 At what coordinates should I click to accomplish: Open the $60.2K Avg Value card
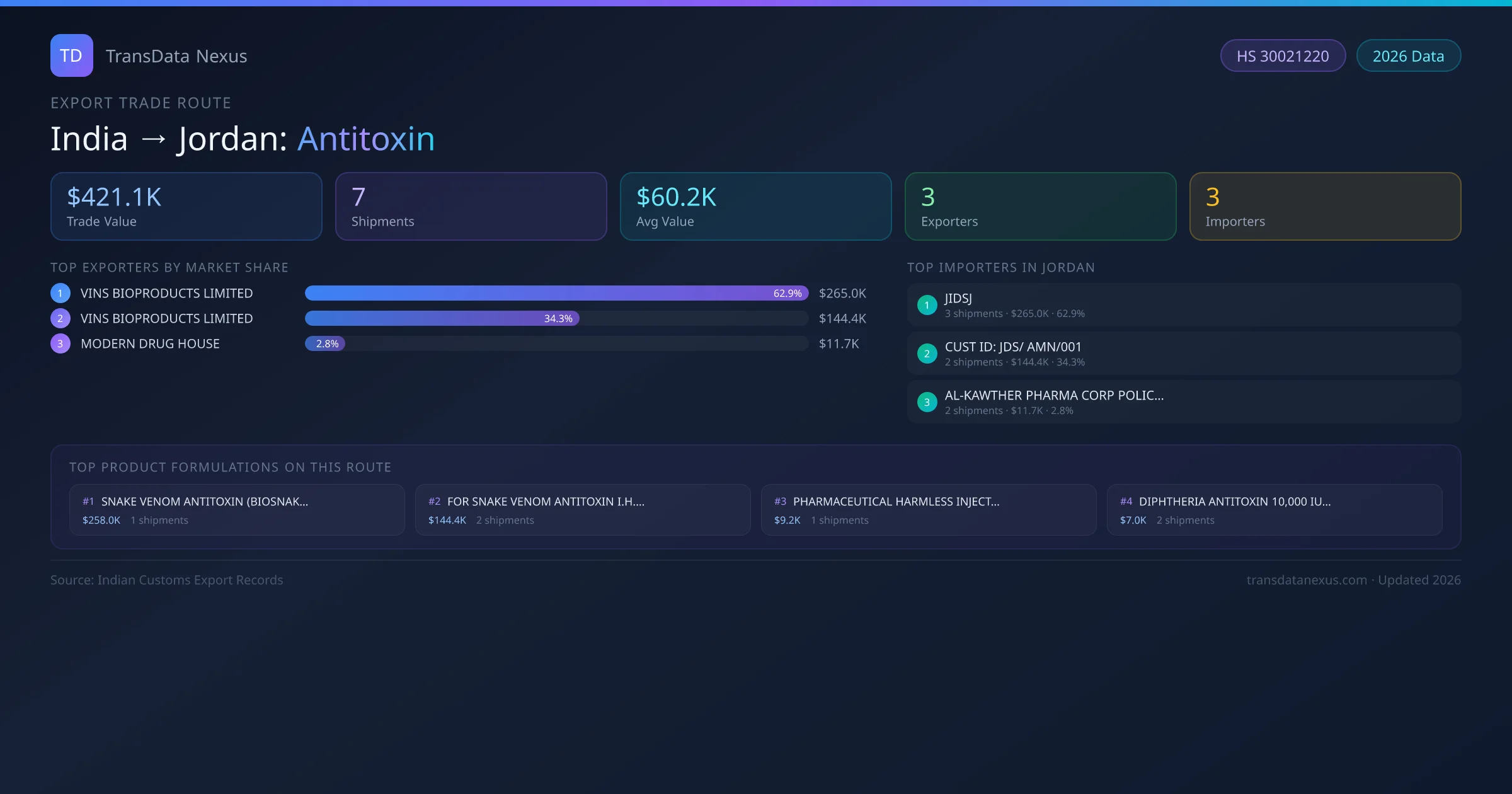coord(755,207)
